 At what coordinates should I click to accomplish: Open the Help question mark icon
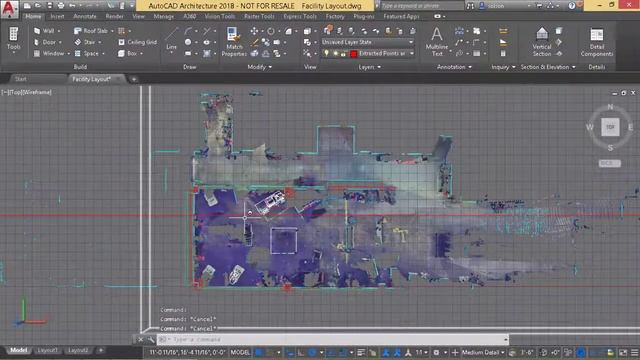(x=572, y=6)
